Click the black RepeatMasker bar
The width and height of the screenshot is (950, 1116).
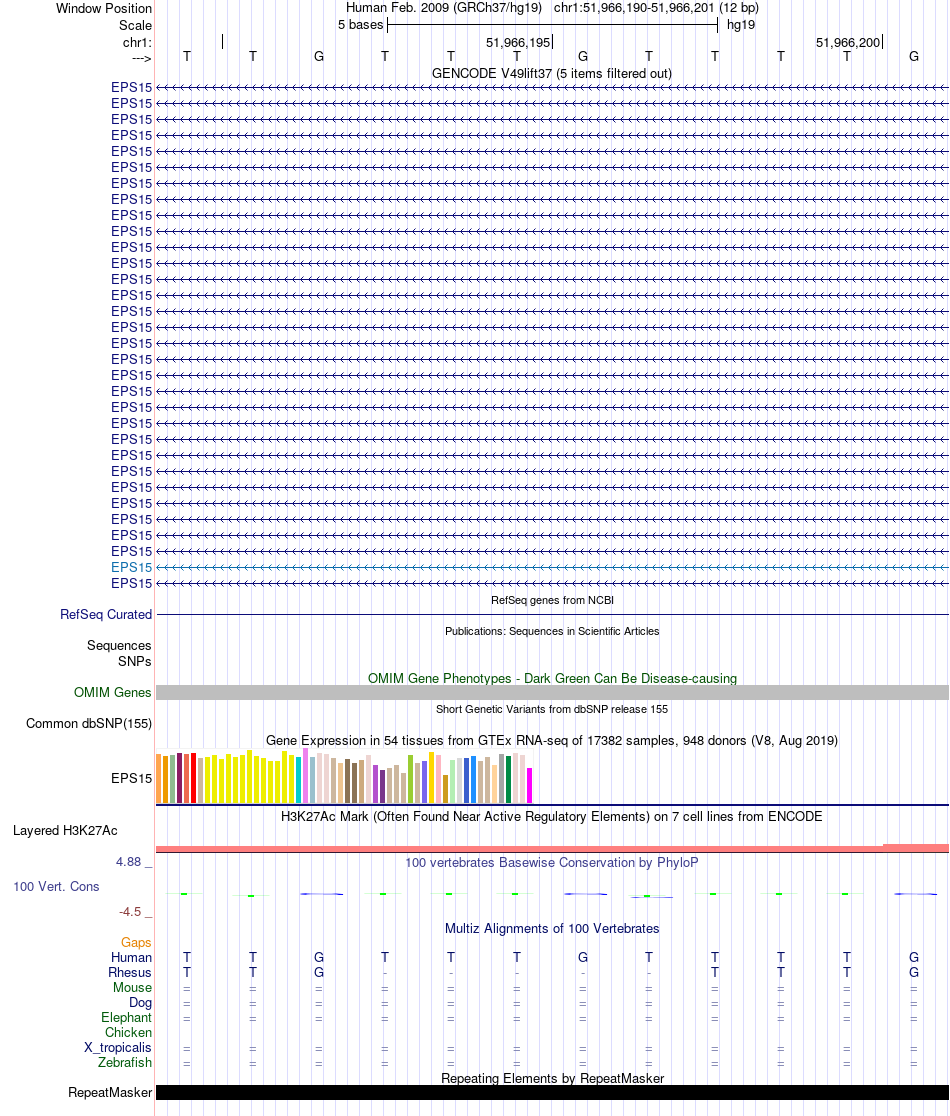(552, 1093)
